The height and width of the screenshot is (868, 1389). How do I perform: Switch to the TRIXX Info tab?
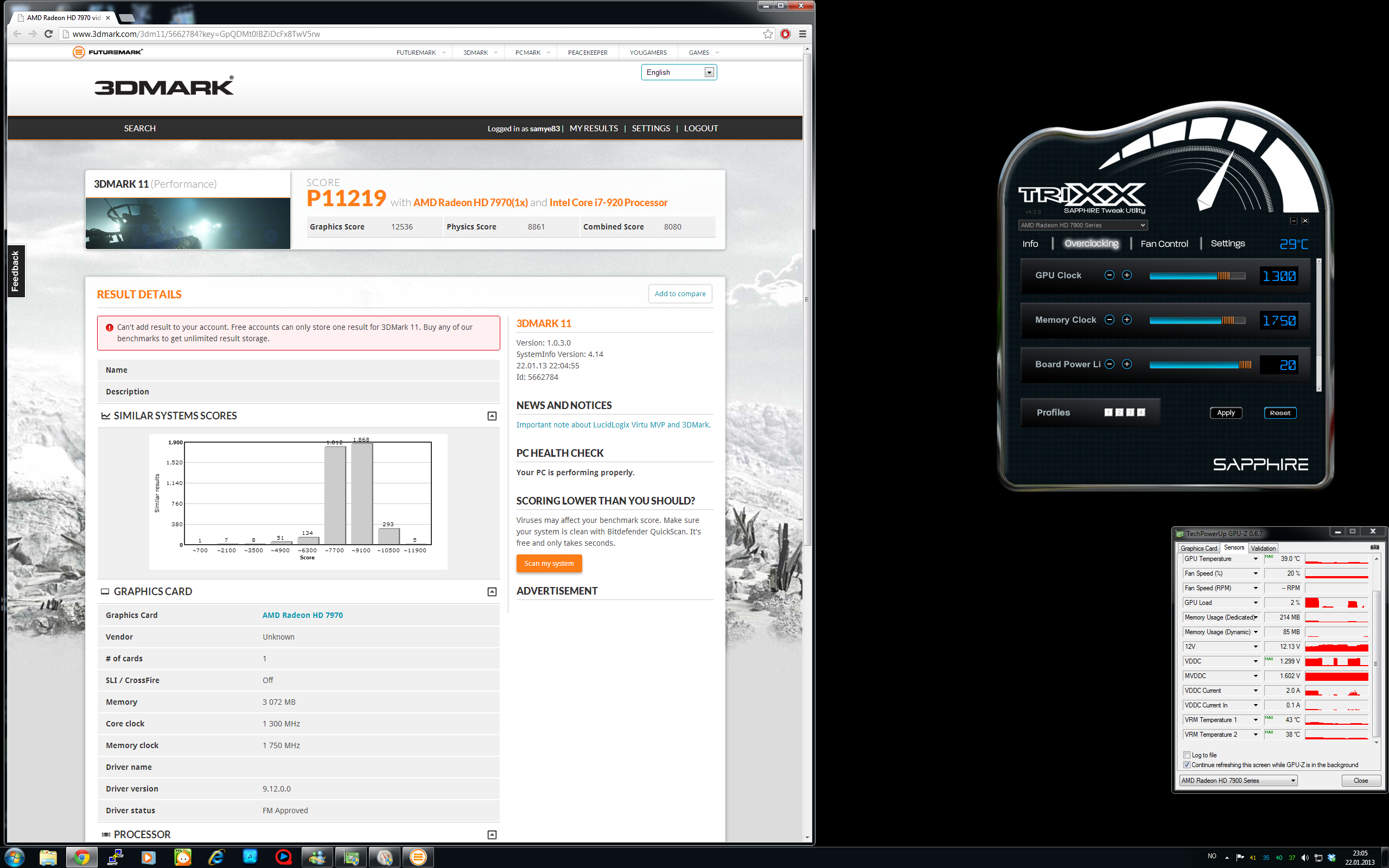[x=1030, y=244]
